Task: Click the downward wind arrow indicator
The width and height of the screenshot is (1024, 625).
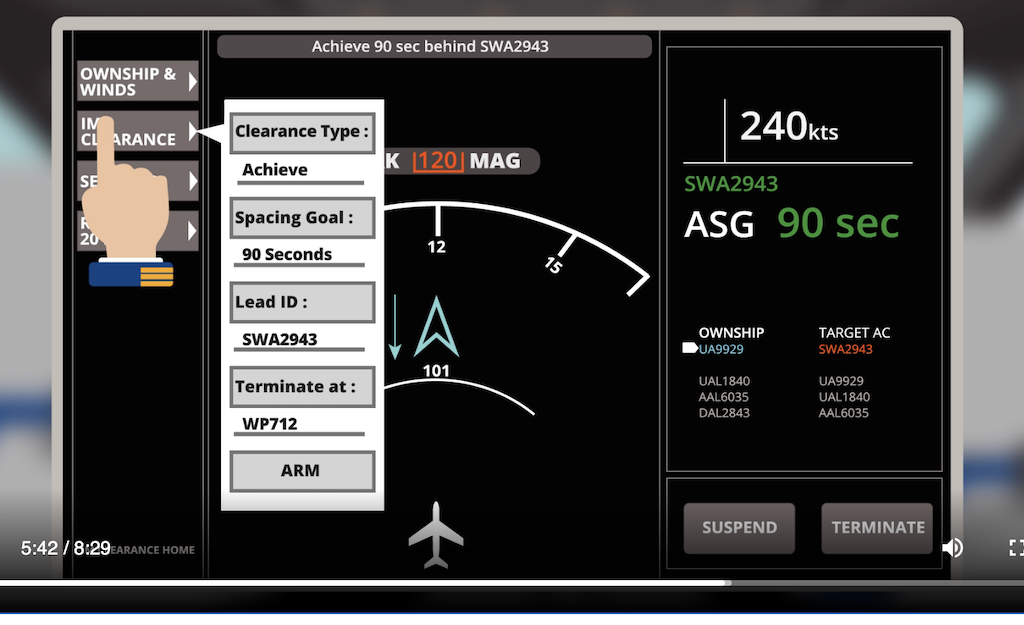Action: pos(395,325)
